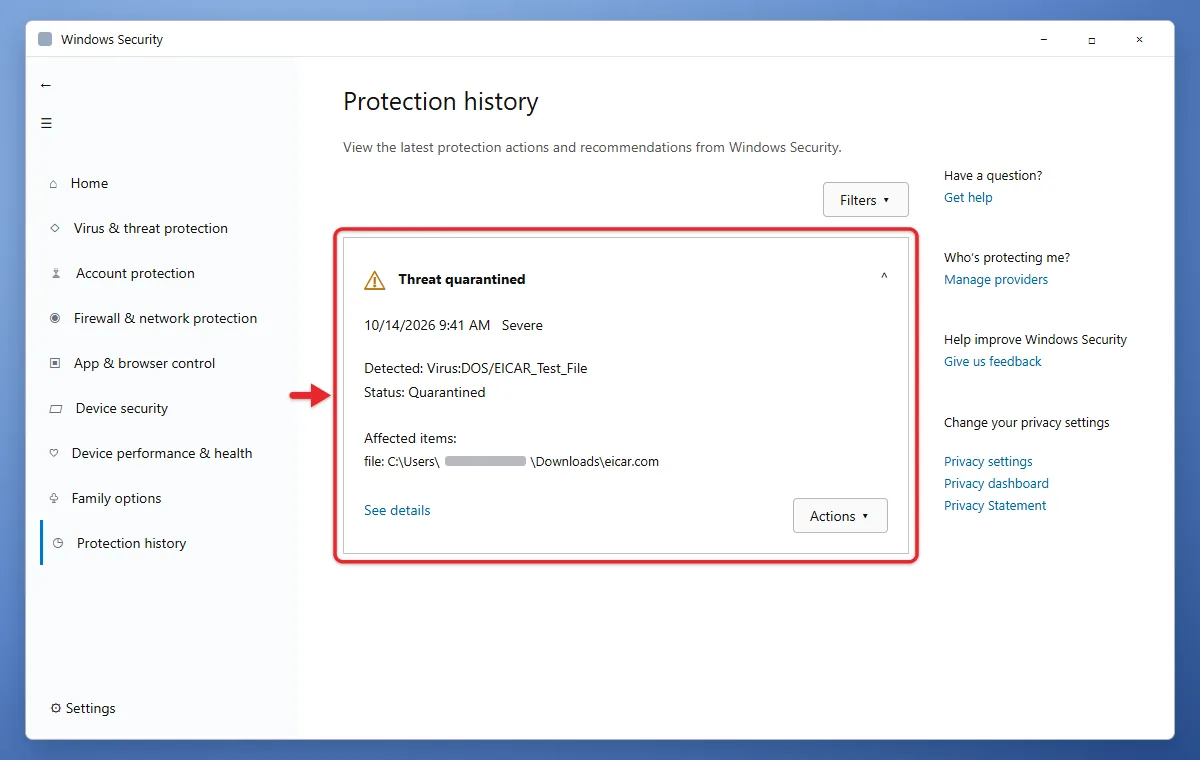Click the Get help link
Image resolution: width=1200 pixels, height=760 pixels.
coord(968,197)
